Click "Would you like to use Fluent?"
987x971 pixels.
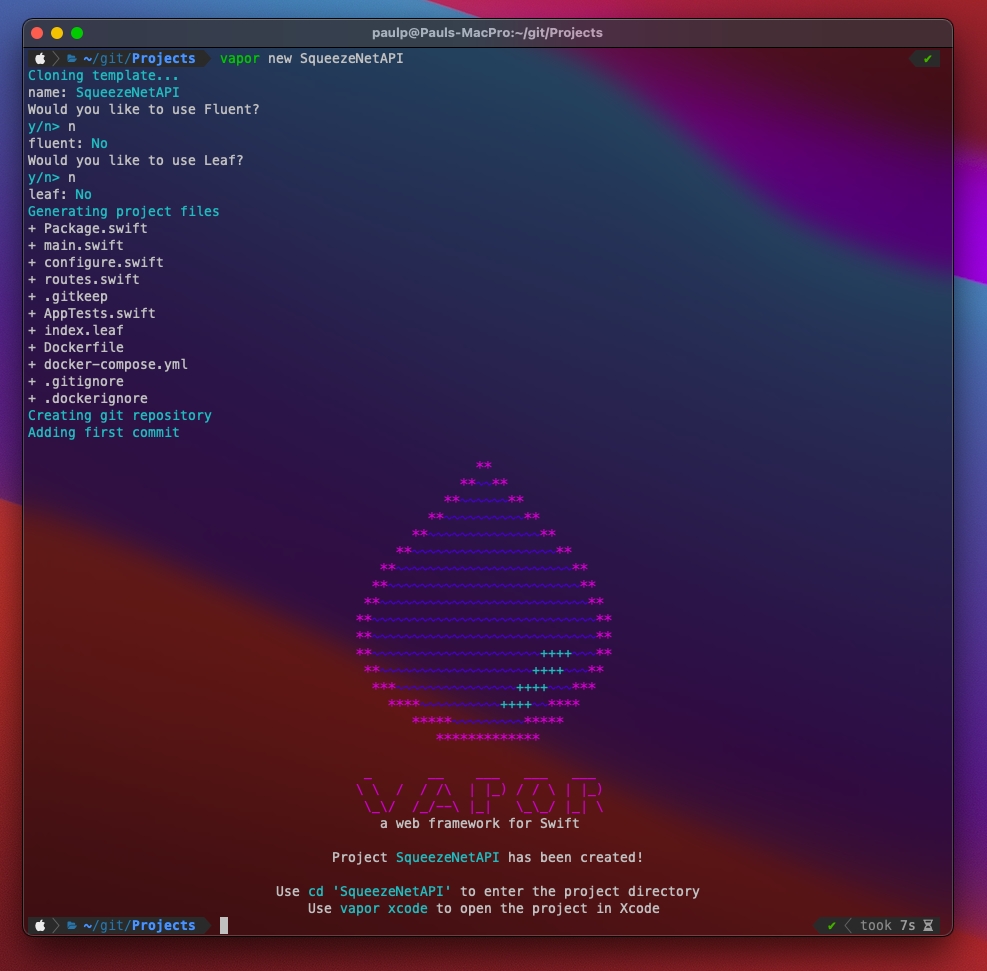[x=144, y=109]
